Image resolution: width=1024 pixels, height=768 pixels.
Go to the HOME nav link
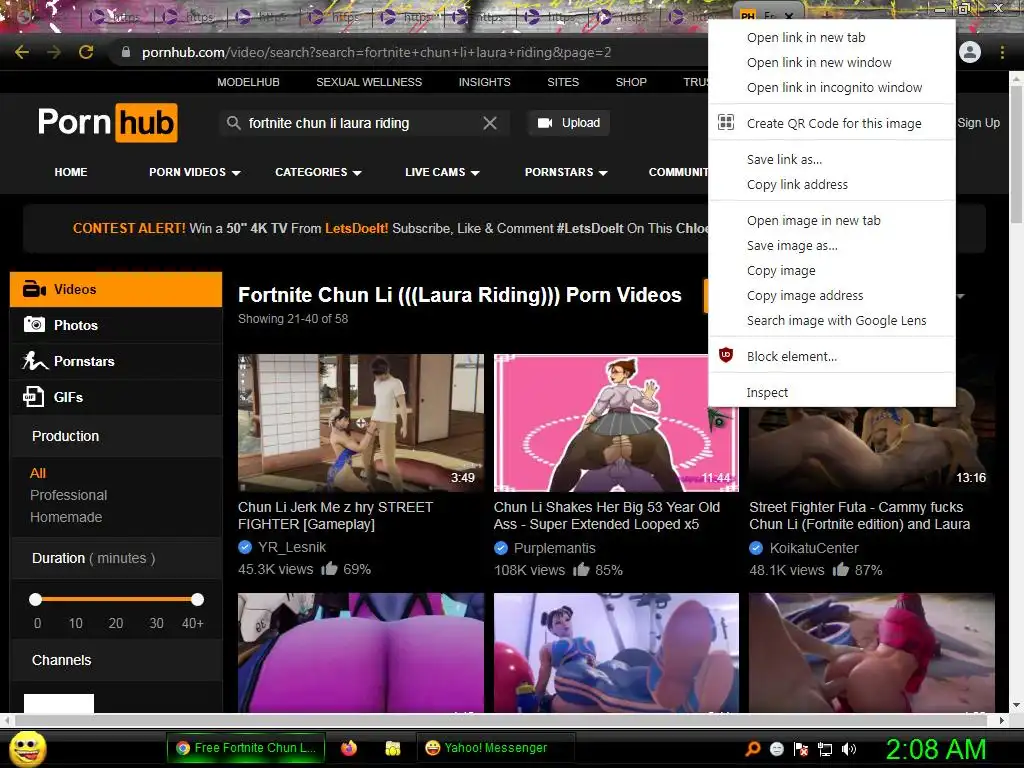tap(71, 172)
